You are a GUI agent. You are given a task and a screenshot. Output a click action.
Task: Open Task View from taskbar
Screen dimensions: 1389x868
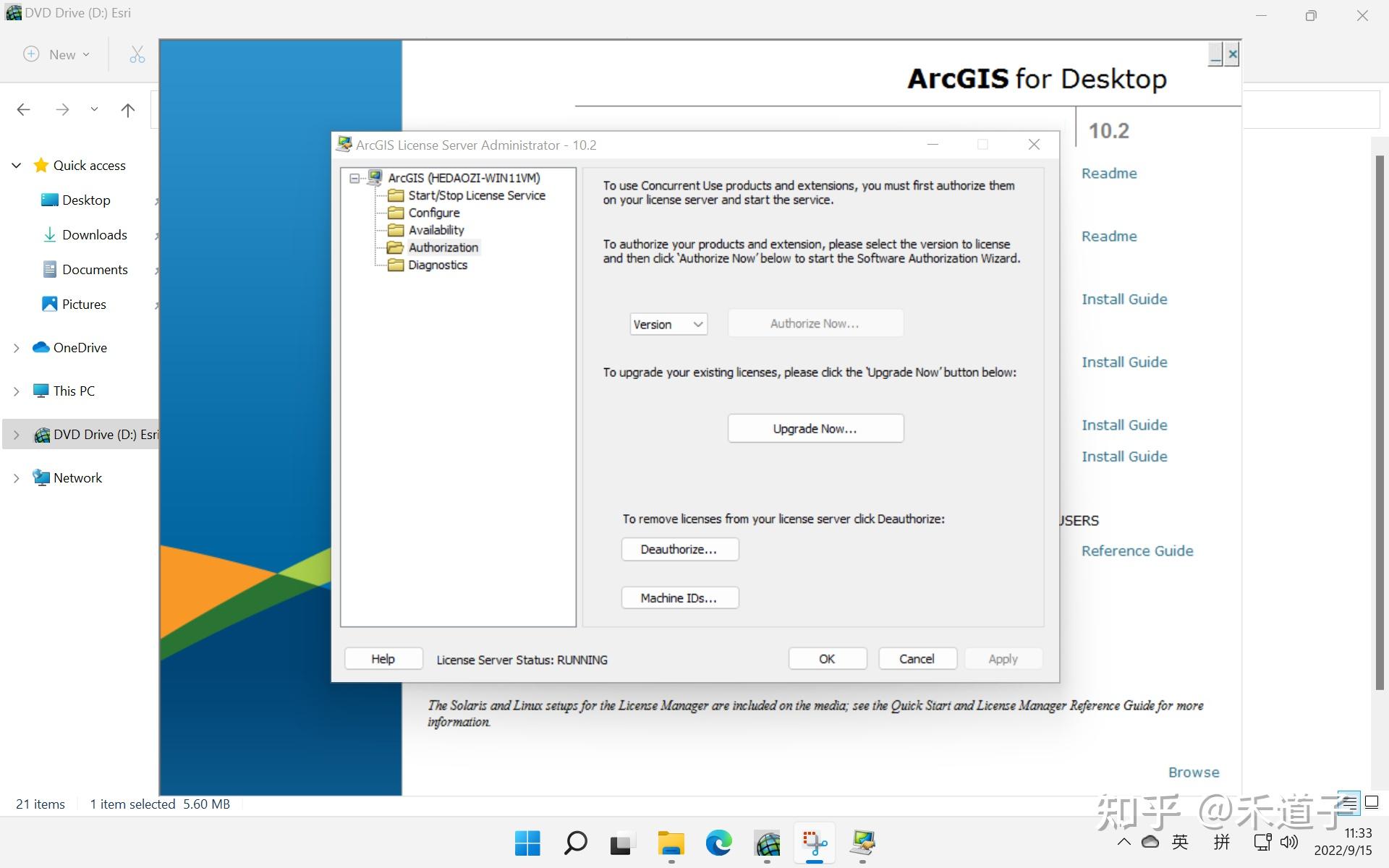622,843
